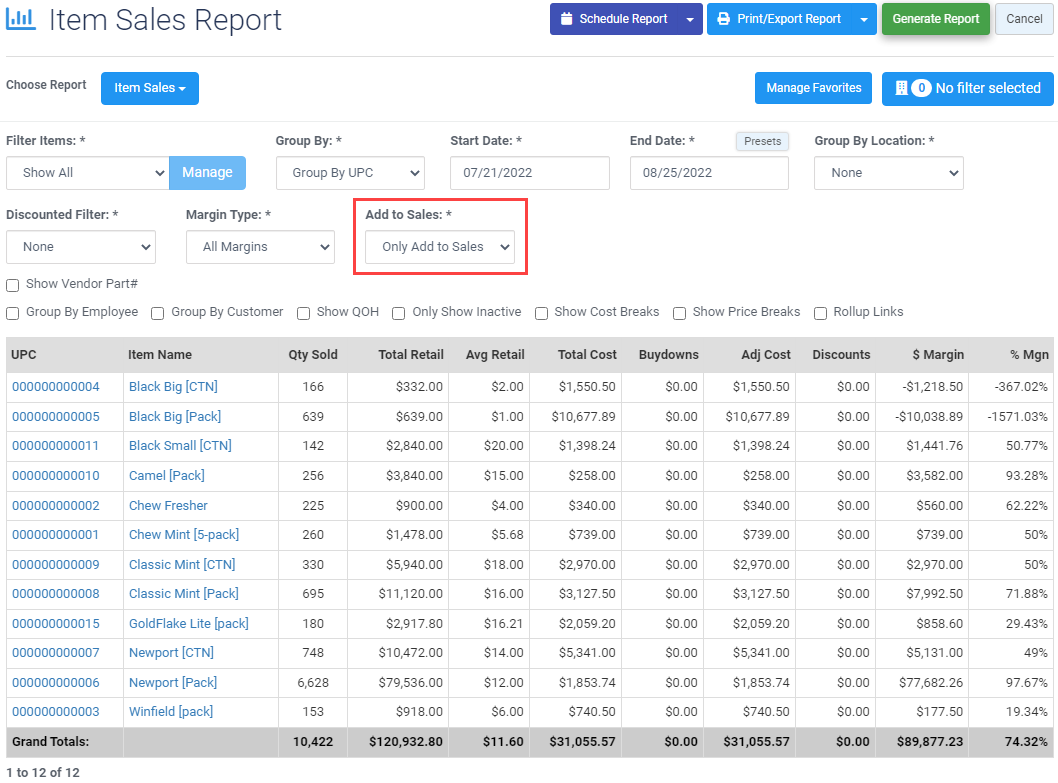The image size is (1058, 783).
Task: Enable Show Vendor Part# checkbox
Action: (x=13, y=286)
